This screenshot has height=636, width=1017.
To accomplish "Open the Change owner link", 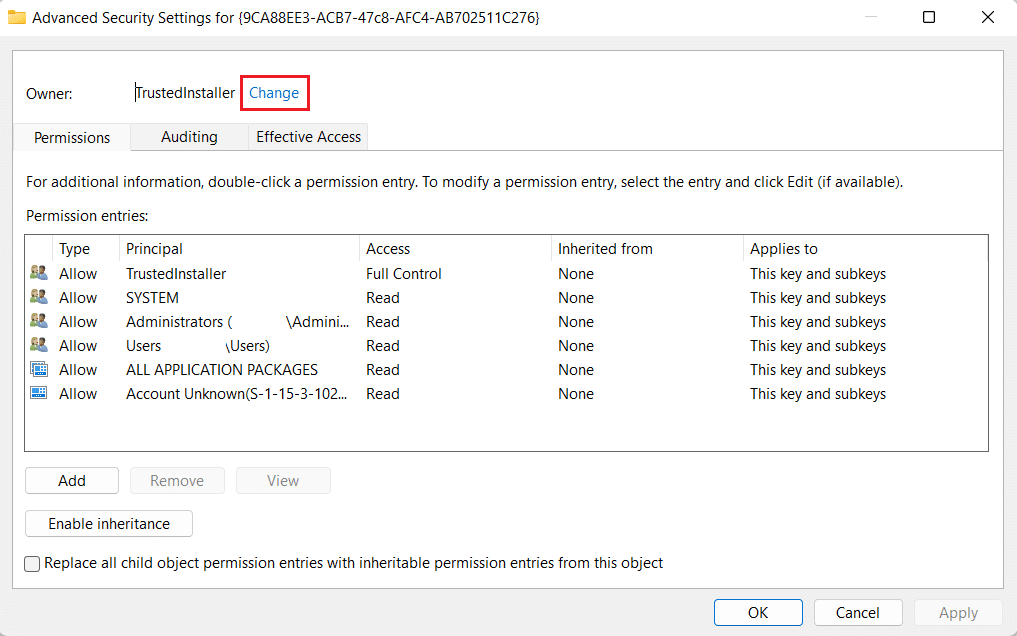I will (274, 93).
